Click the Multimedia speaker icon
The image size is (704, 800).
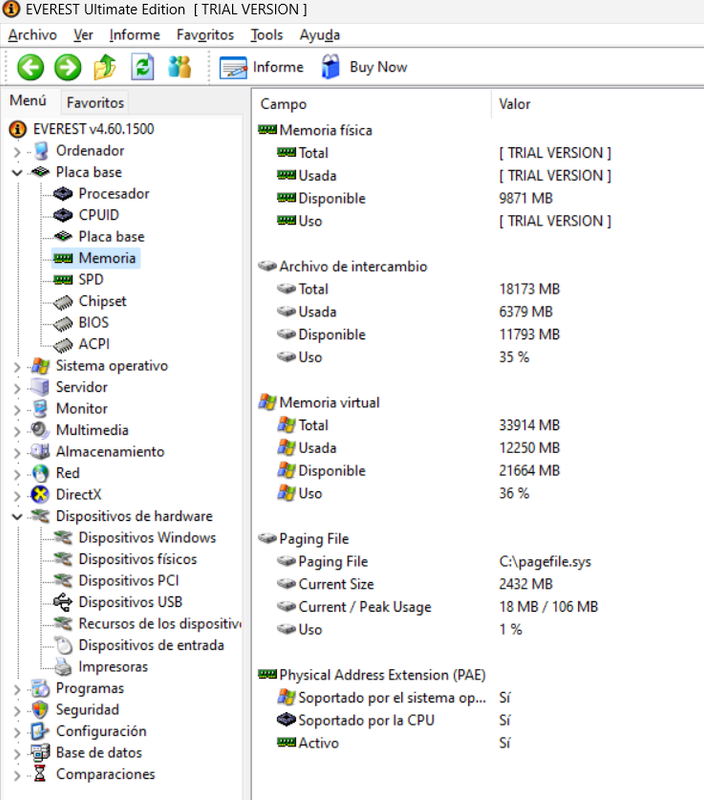pos(40,430)
